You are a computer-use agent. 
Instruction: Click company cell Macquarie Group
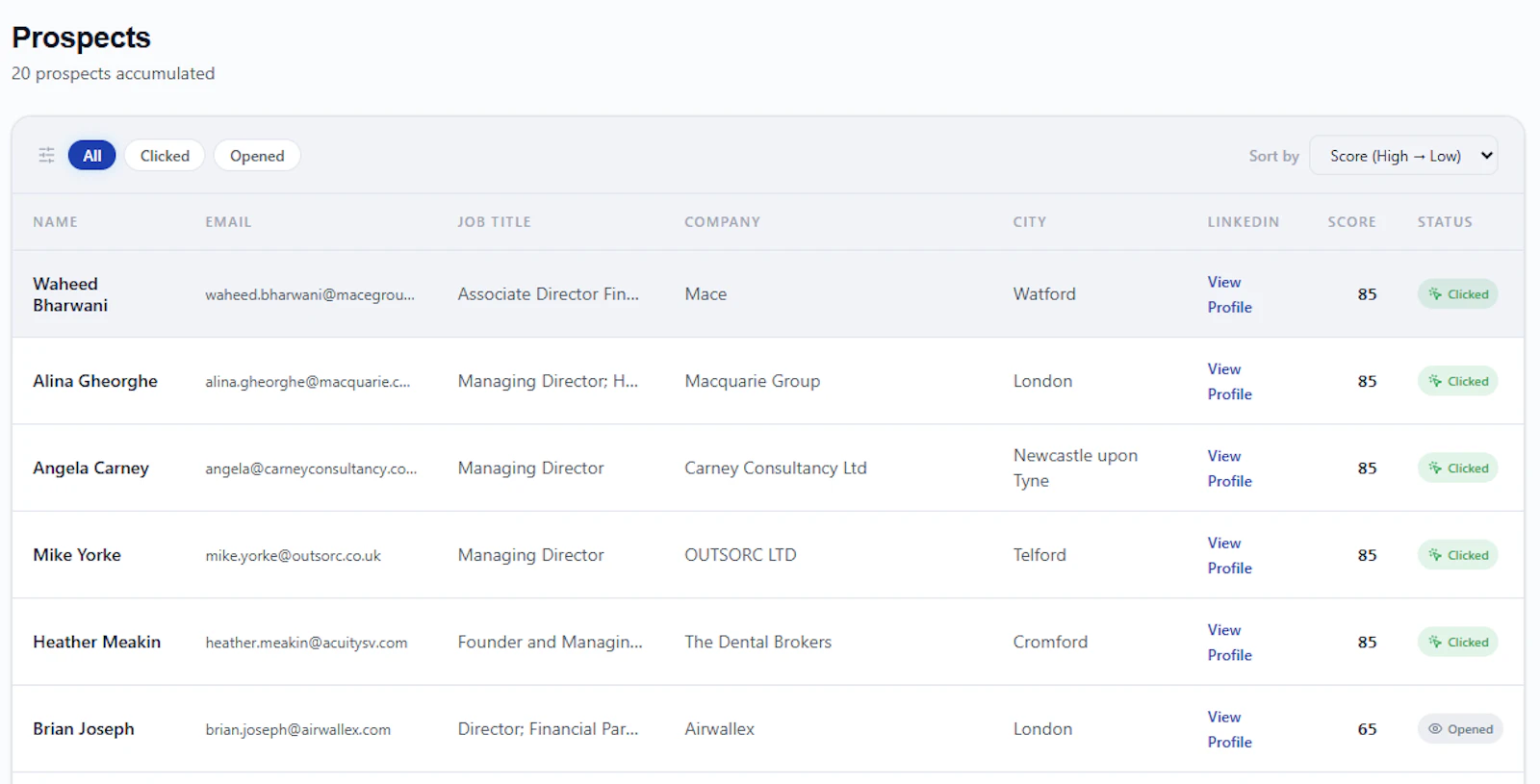click(x=752, y=381)
